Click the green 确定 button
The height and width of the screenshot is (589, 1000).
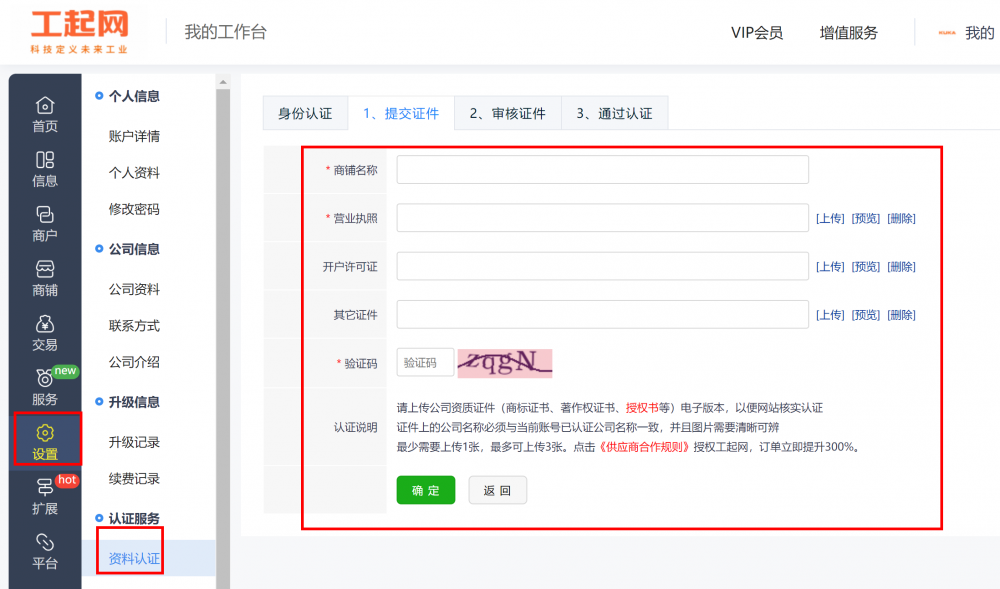(425, 490)
